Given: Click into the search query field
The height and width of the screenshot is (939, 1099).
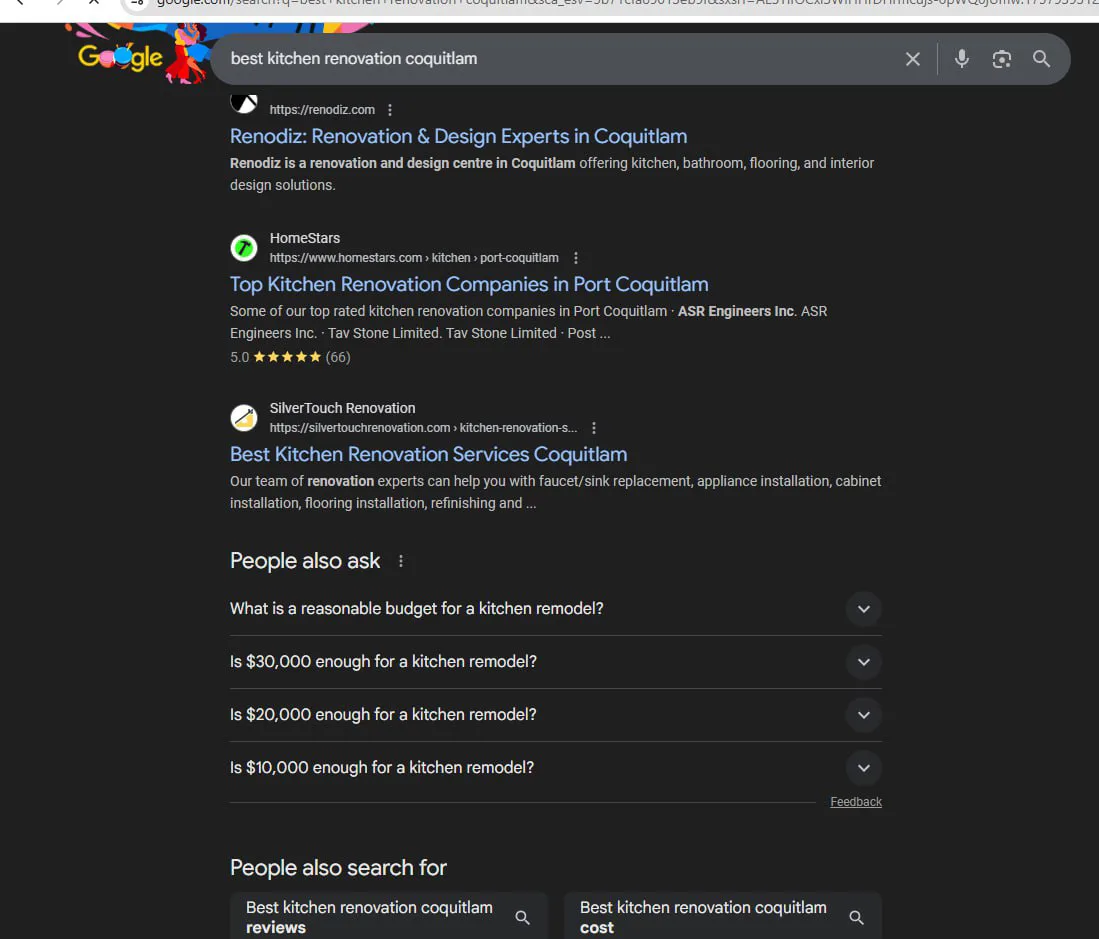Looking at the screenshot, I should tap(561, 59).
